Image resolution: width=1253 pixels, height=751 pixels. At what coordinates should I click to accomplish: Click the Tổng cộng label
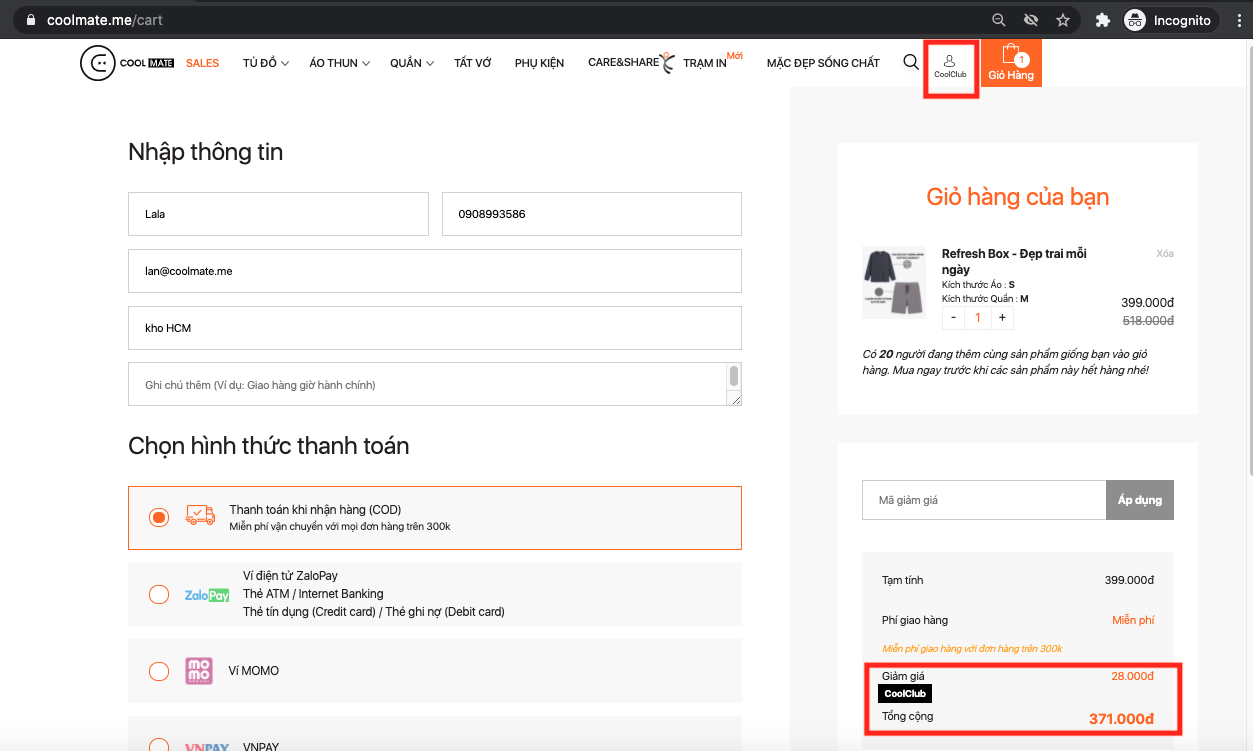click(x=908, y=716)
